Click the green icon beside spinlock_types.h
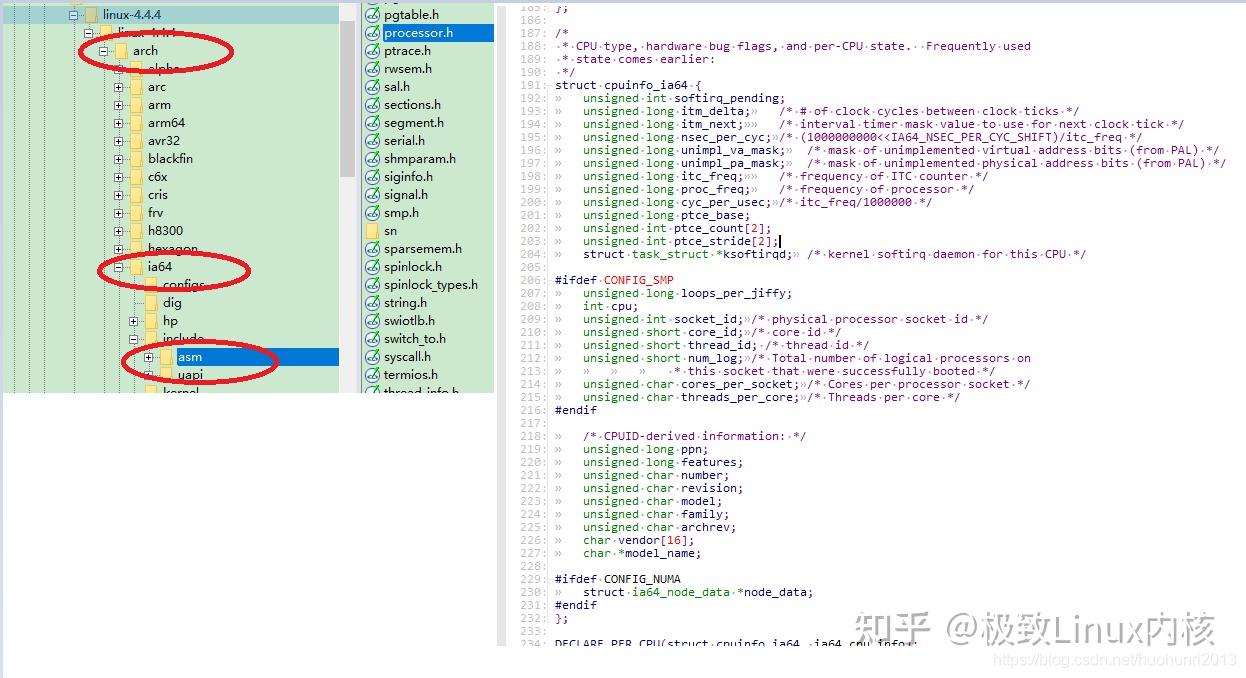Viewport: 1246px width, 678px height. coord(371,284)
